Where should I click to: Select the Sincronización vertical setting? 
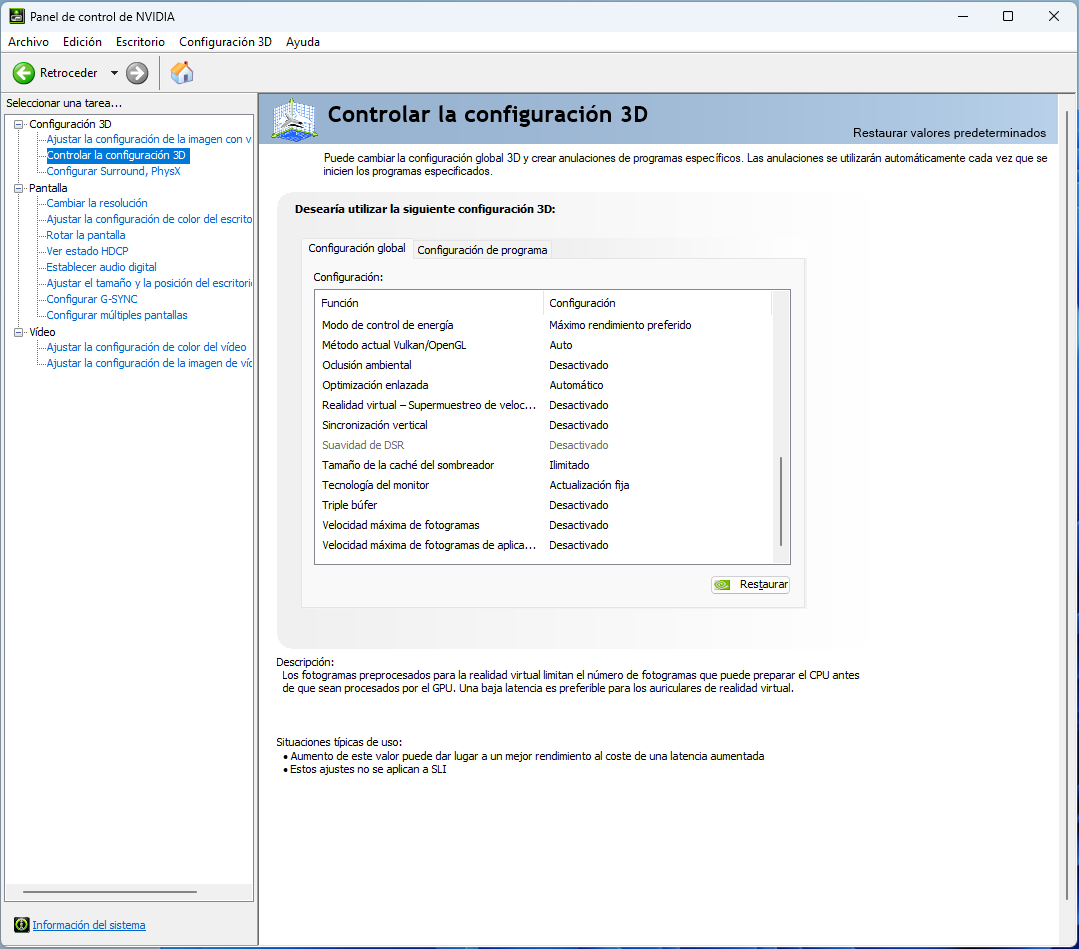coord(544,425)
